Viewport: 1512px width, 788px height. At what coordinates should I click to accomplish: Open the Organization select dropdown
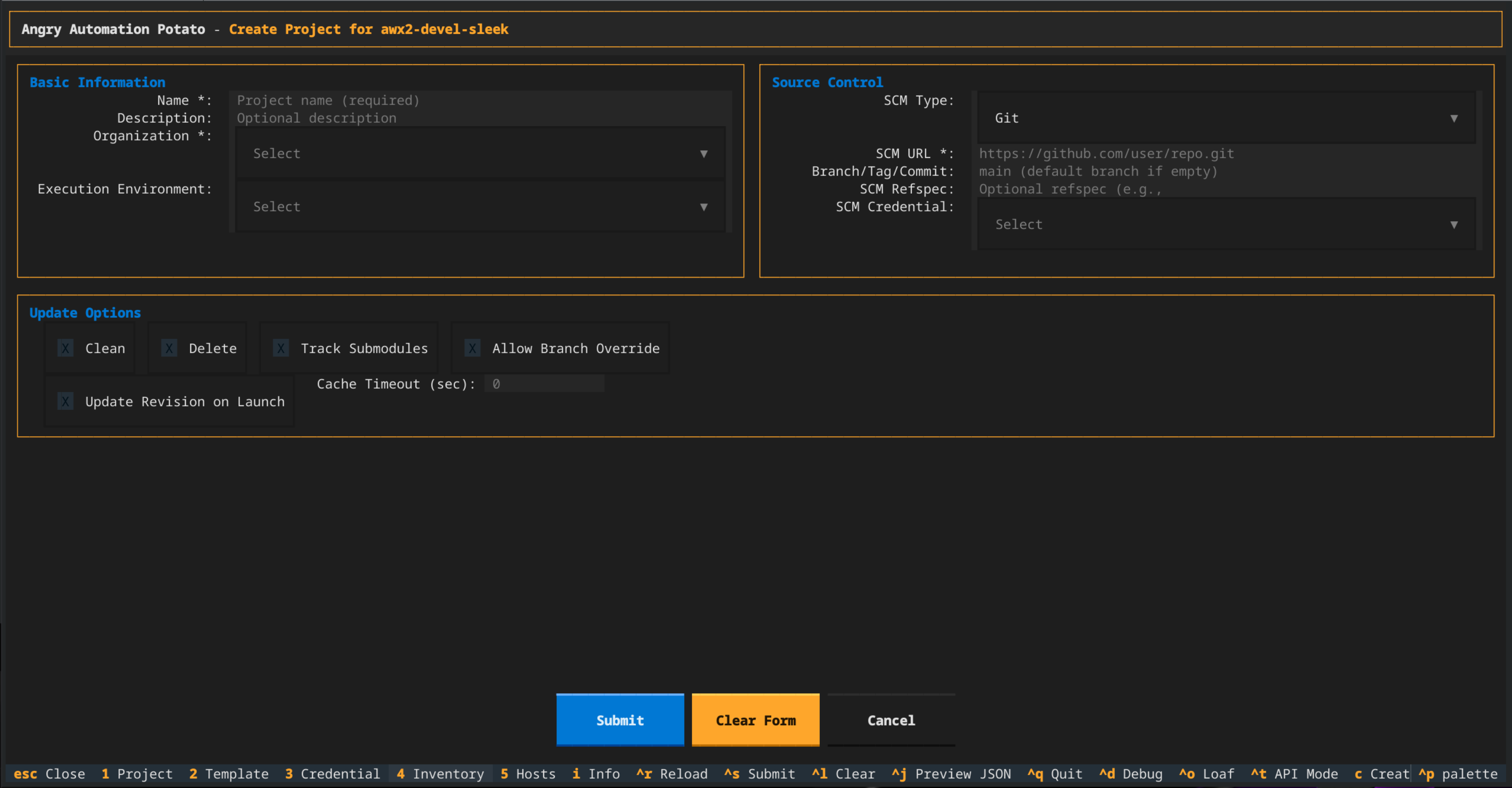click(x=481, y=154)
